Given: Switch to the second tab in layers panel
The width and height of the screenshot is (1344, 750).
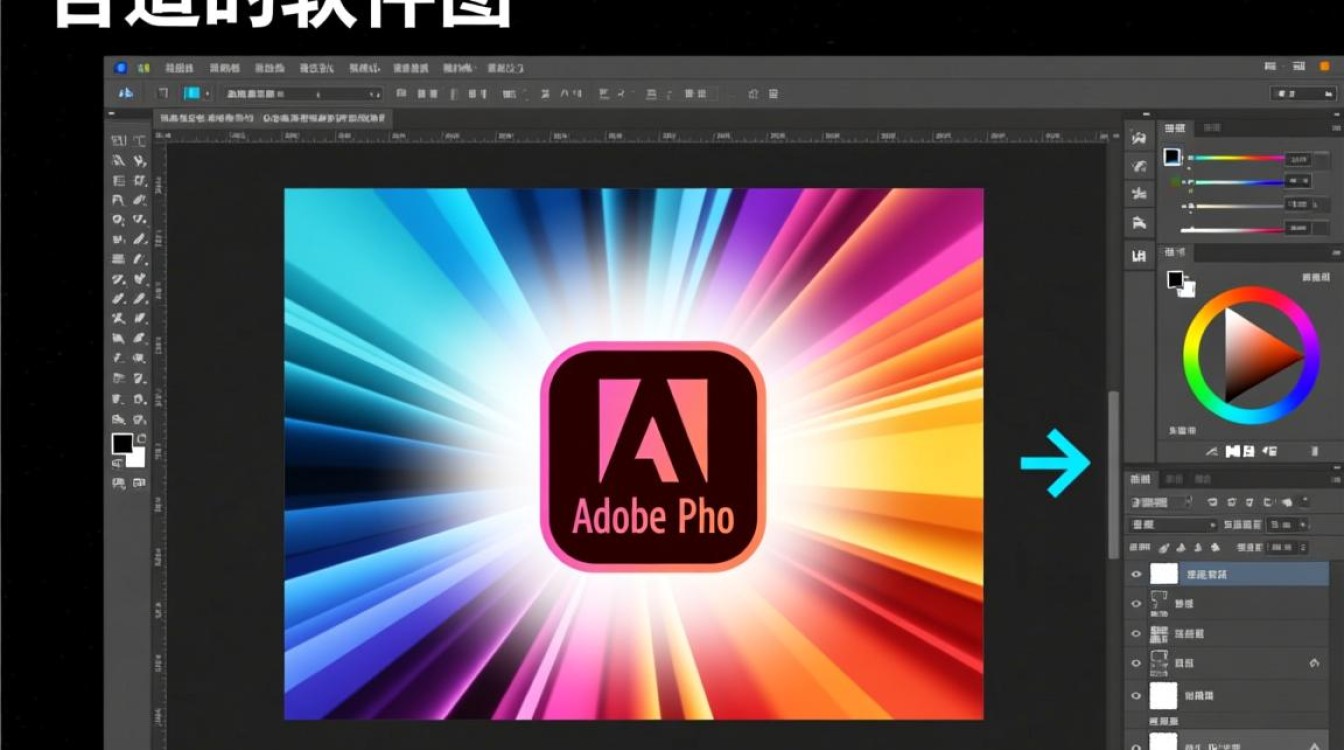Looking at the screenshot, I should point(1175,480).
